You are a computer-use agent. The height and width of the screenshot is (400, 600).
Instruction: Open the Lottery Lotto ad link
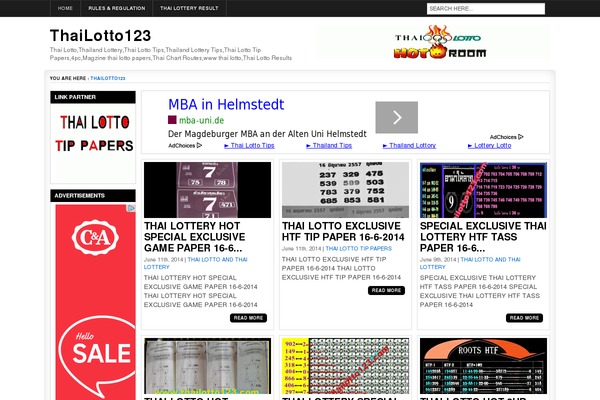point(489,145)
